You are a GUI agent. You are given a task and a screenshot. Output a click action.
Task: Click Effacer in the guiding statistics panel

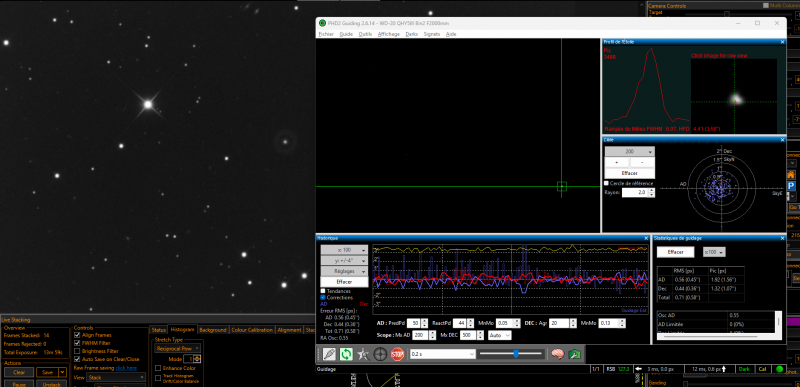675,252
